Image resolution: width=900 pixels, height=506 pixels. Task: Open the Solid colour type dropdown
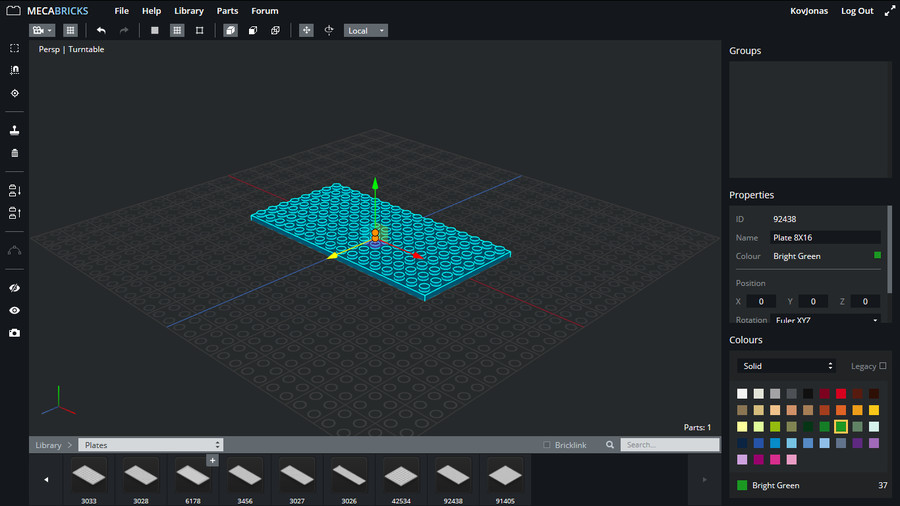click(786, 366)
